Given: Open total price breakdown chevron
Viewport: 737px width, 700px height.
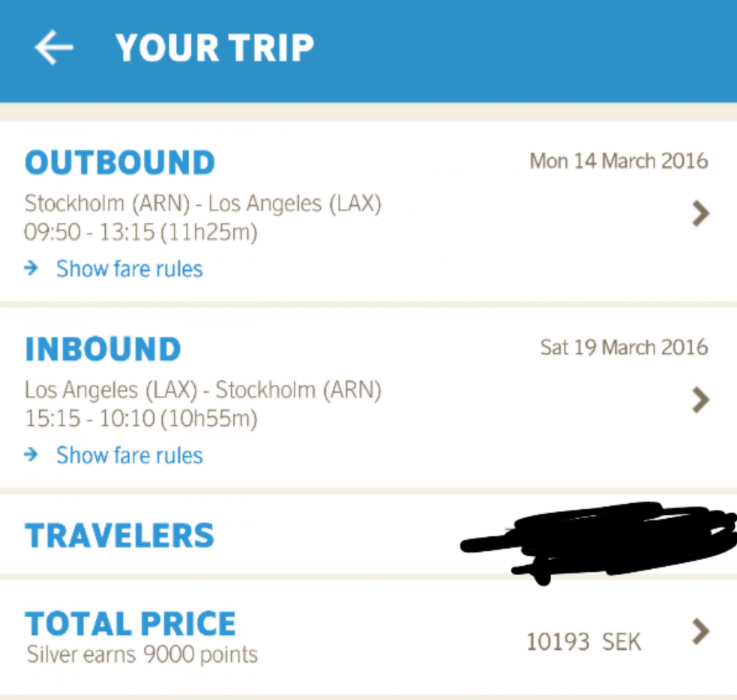Looking at the screenshot, I should (701, 631).
